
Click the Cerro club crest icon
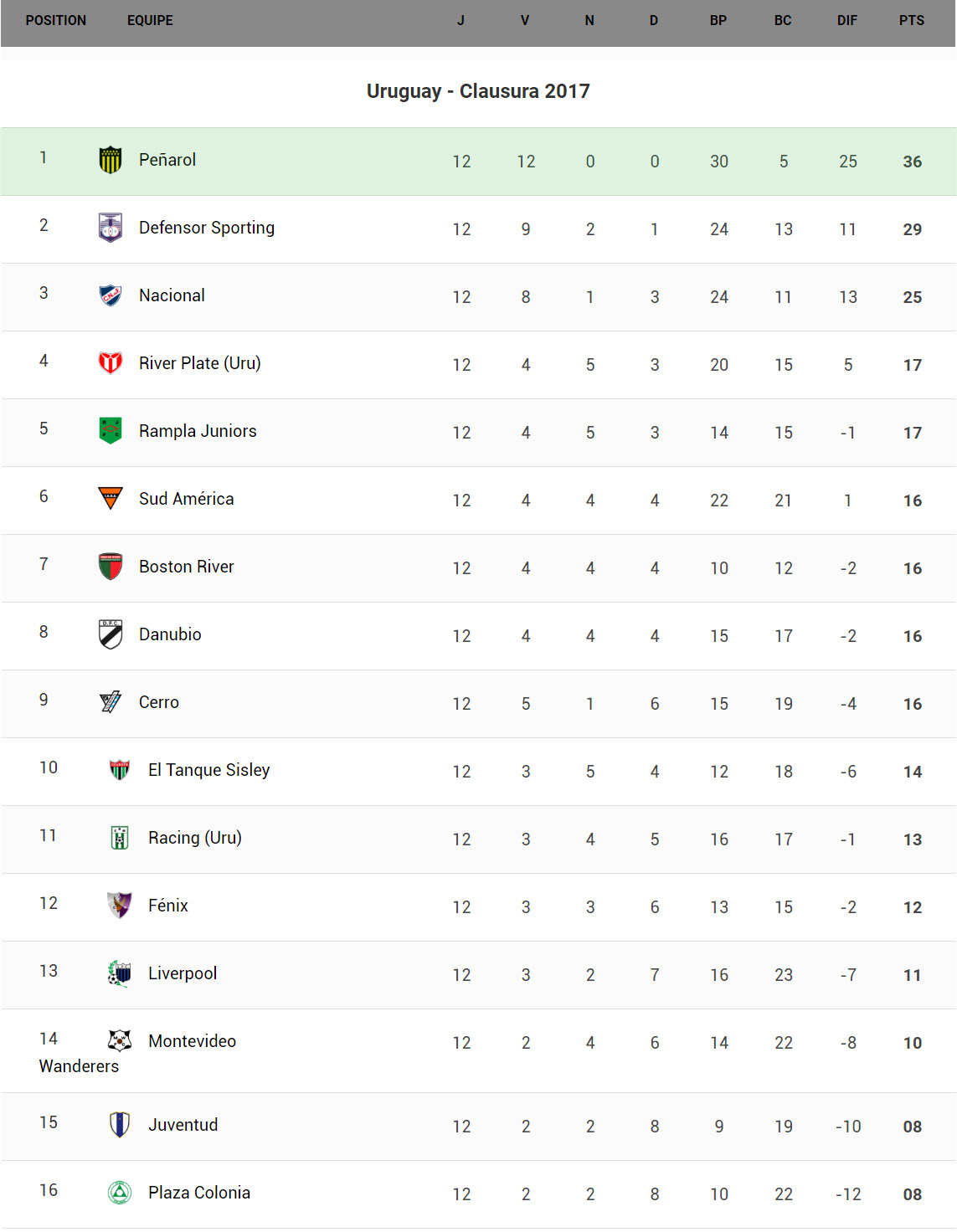[111, 702]
